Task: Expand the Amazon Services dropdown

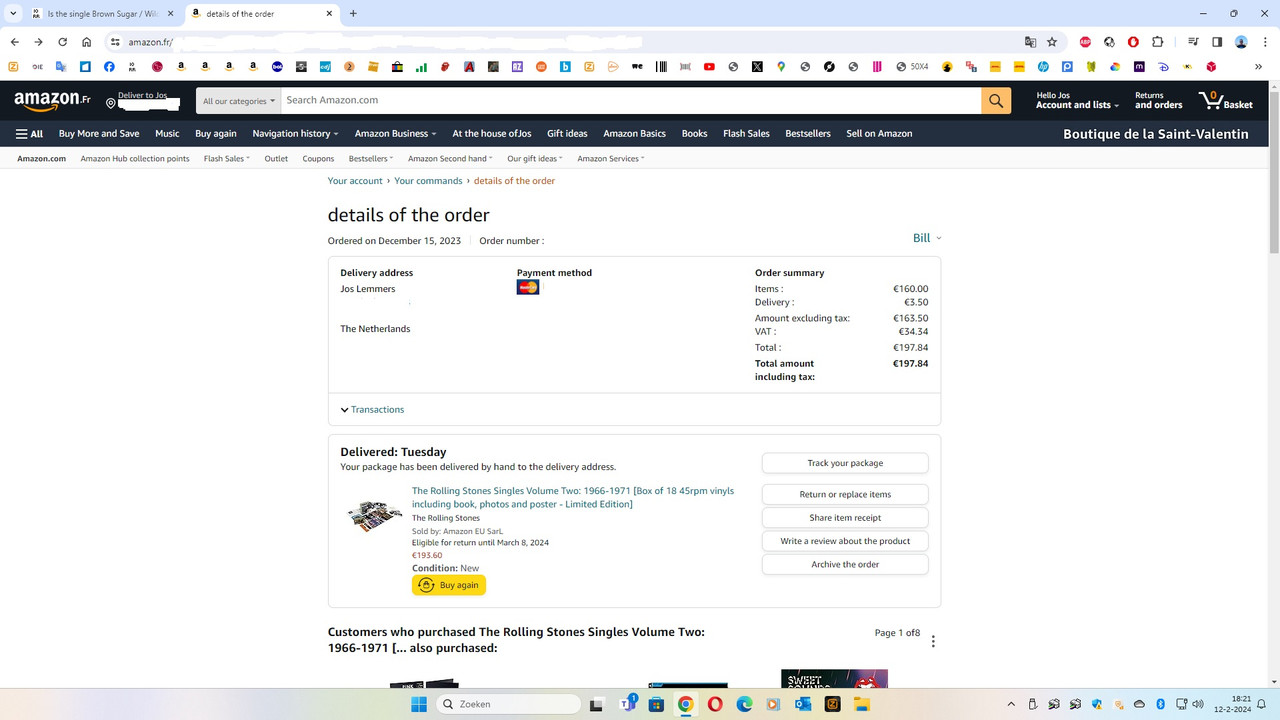Action: [610, 158]
